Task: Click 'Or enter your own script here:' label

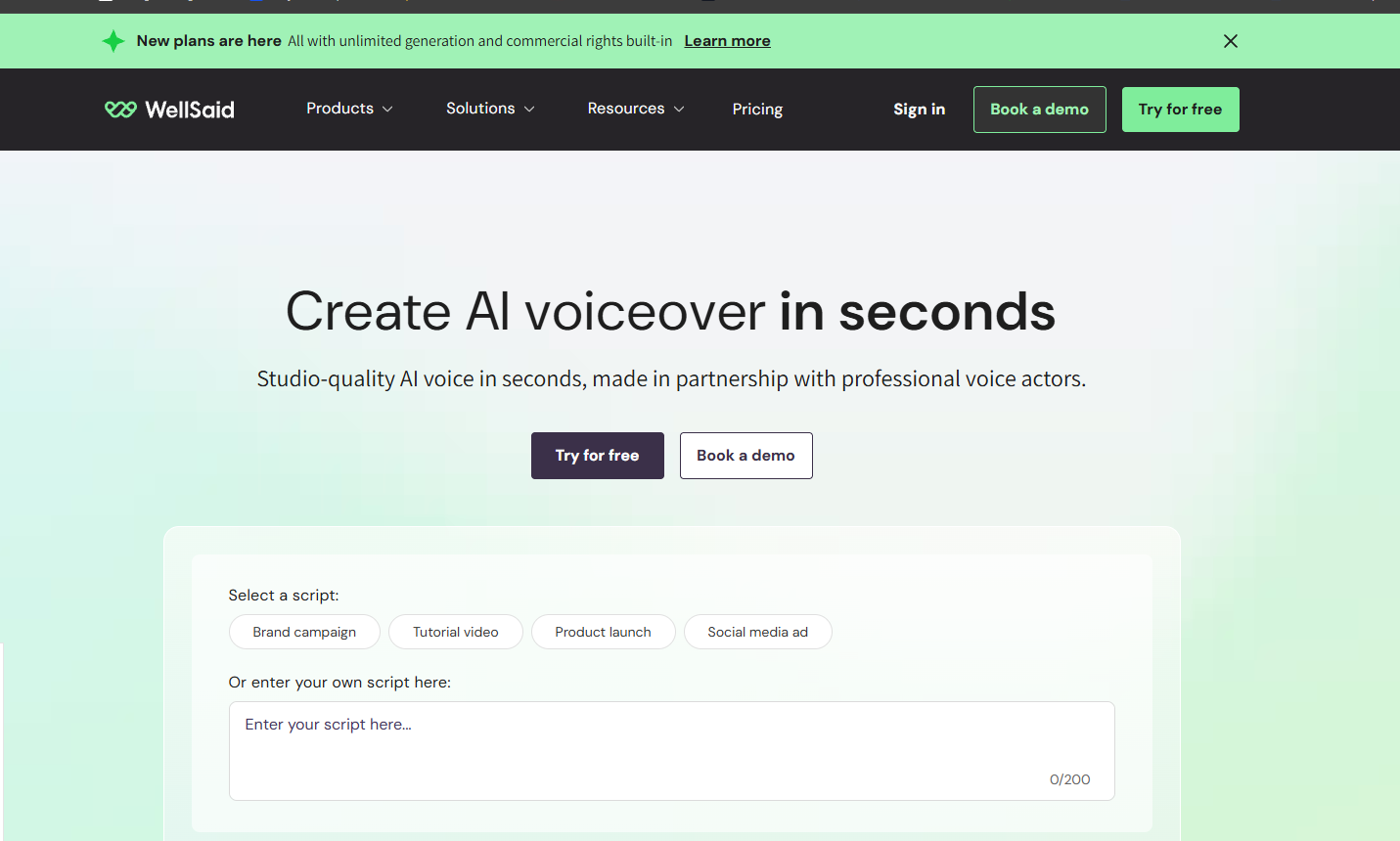Action: (x=339, y=683)
